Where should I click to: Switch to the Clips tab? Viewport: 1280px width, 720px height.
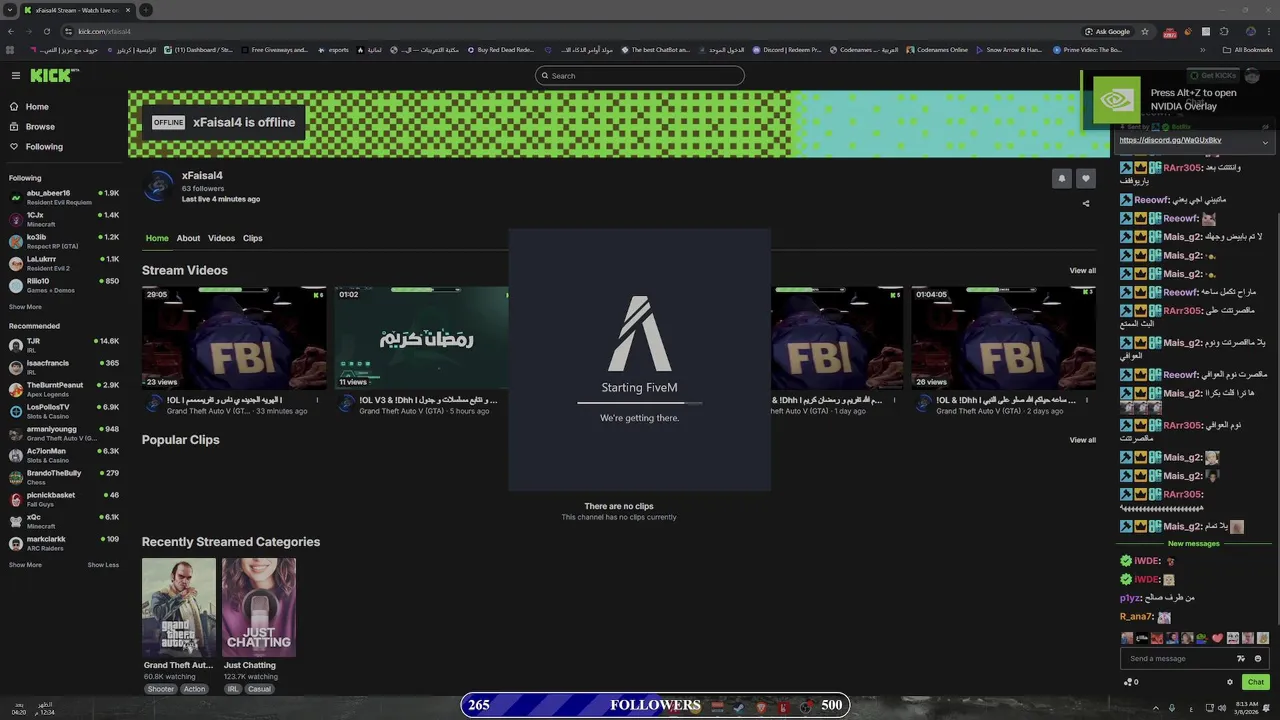coord(252,238)
